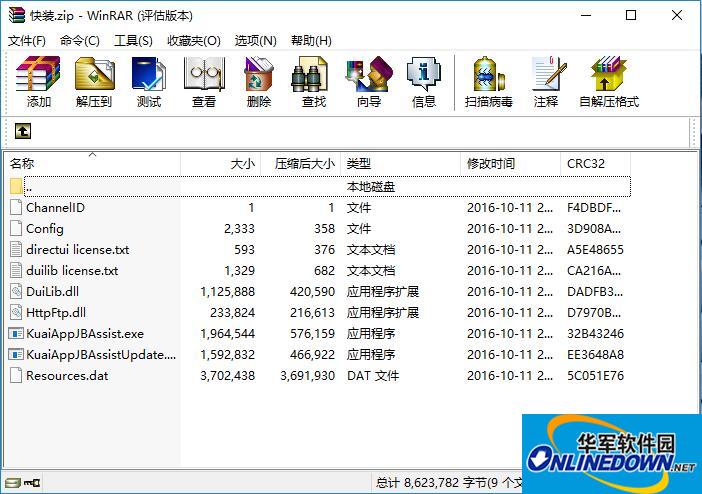Viewport: 702px width, 494px height.
Task: Open the 帮助(H) menu
Action: (311, 41)
